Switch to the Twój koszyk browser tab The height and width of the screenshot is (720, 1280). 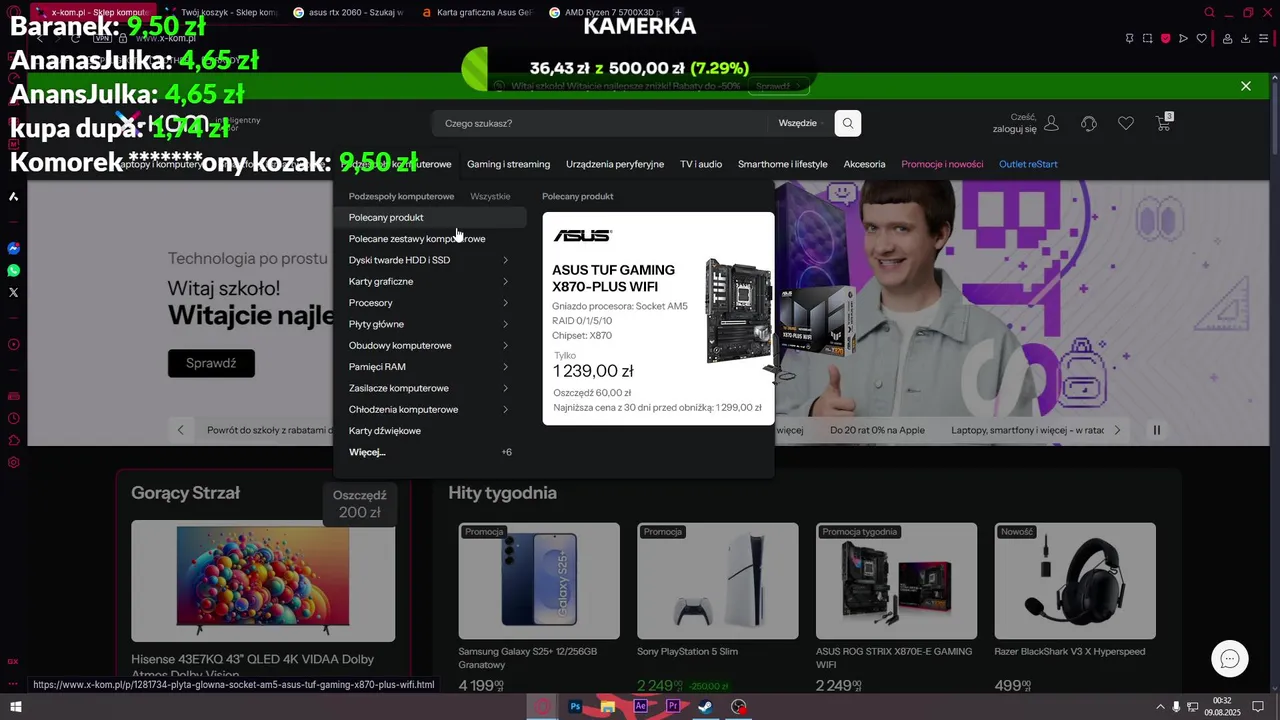(220, 13)
